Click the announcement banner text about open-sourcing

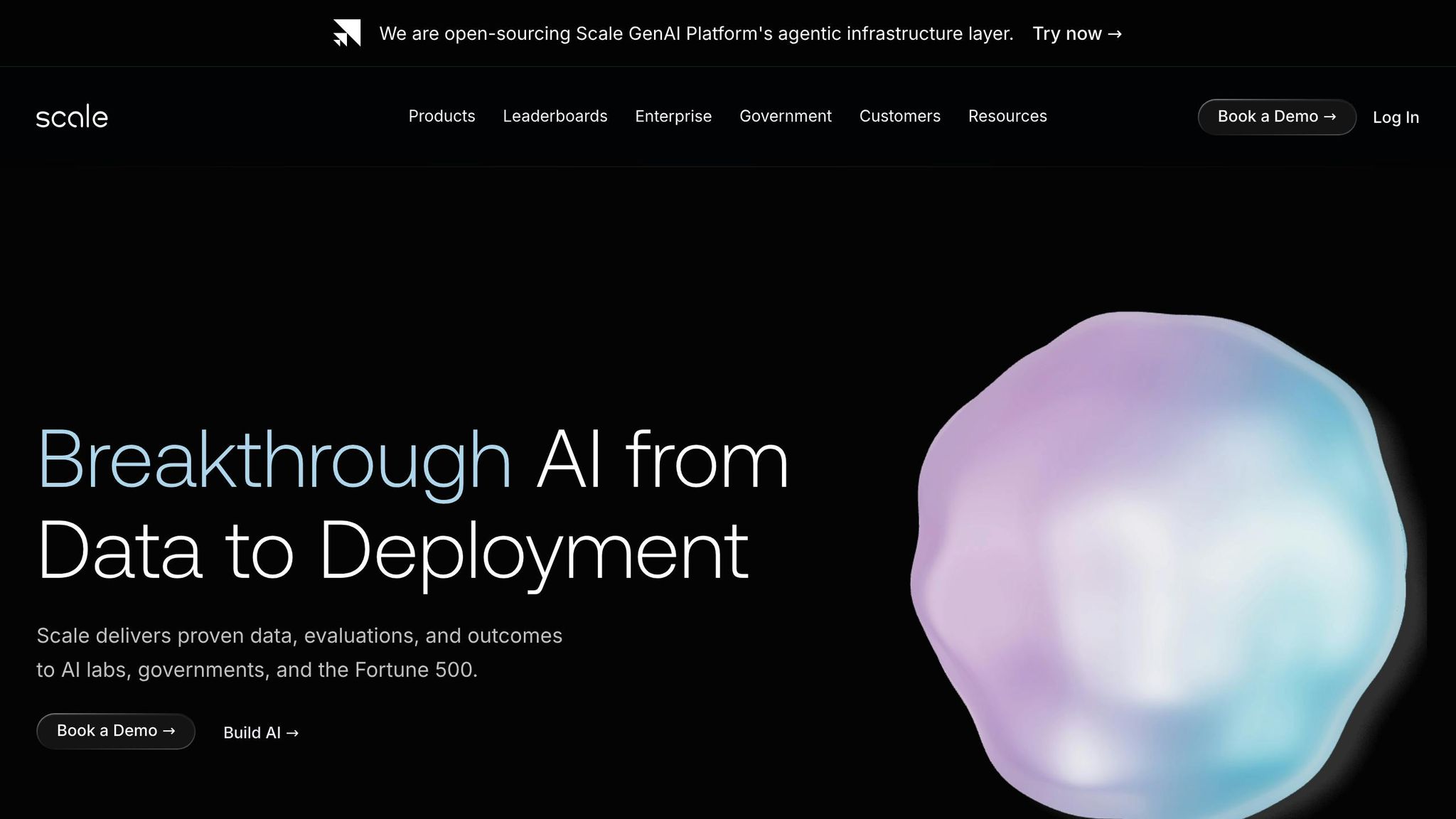coord(697,33)
